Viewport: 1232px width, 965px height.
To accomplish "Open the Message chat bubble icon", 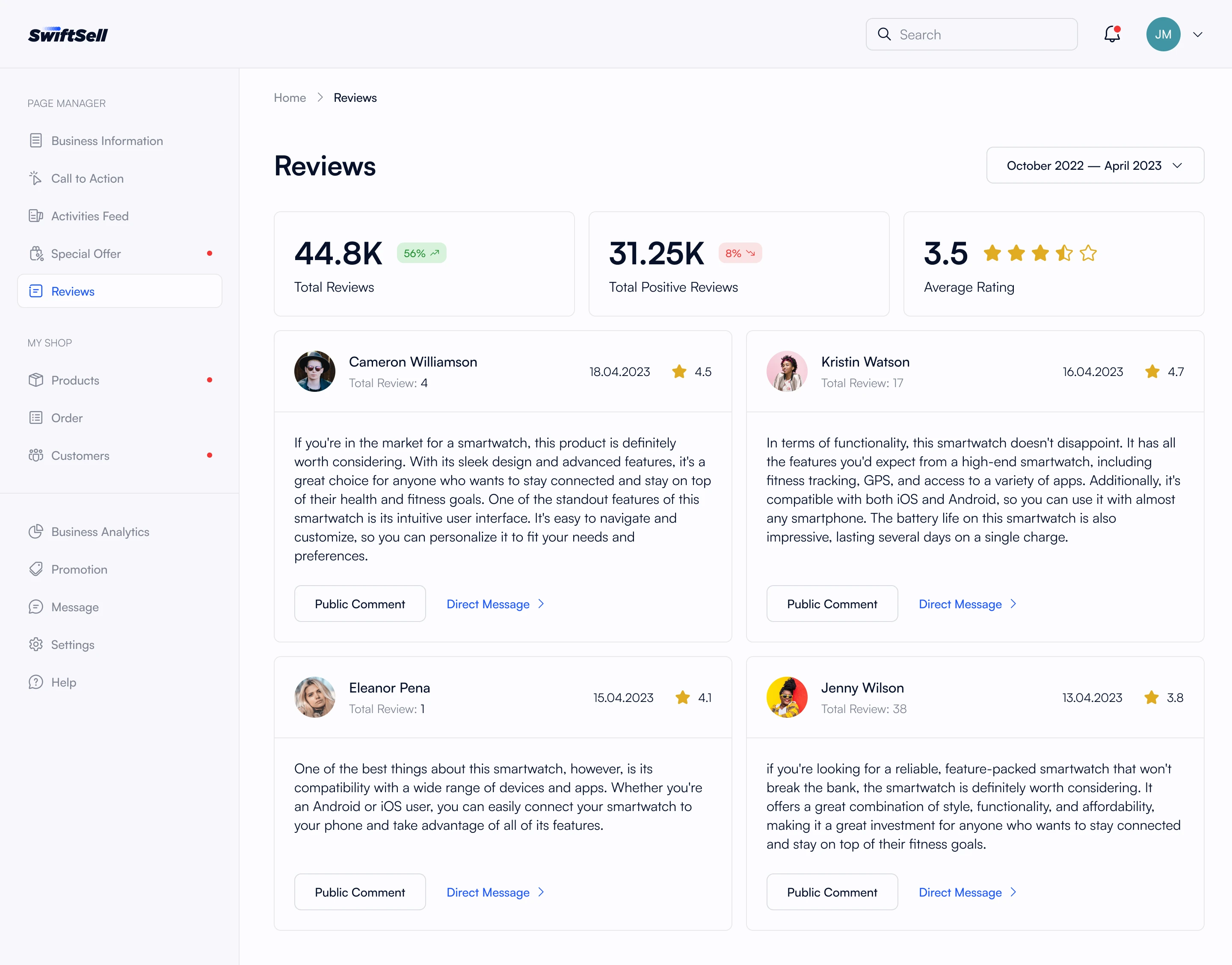I will [x=36, y=607].
